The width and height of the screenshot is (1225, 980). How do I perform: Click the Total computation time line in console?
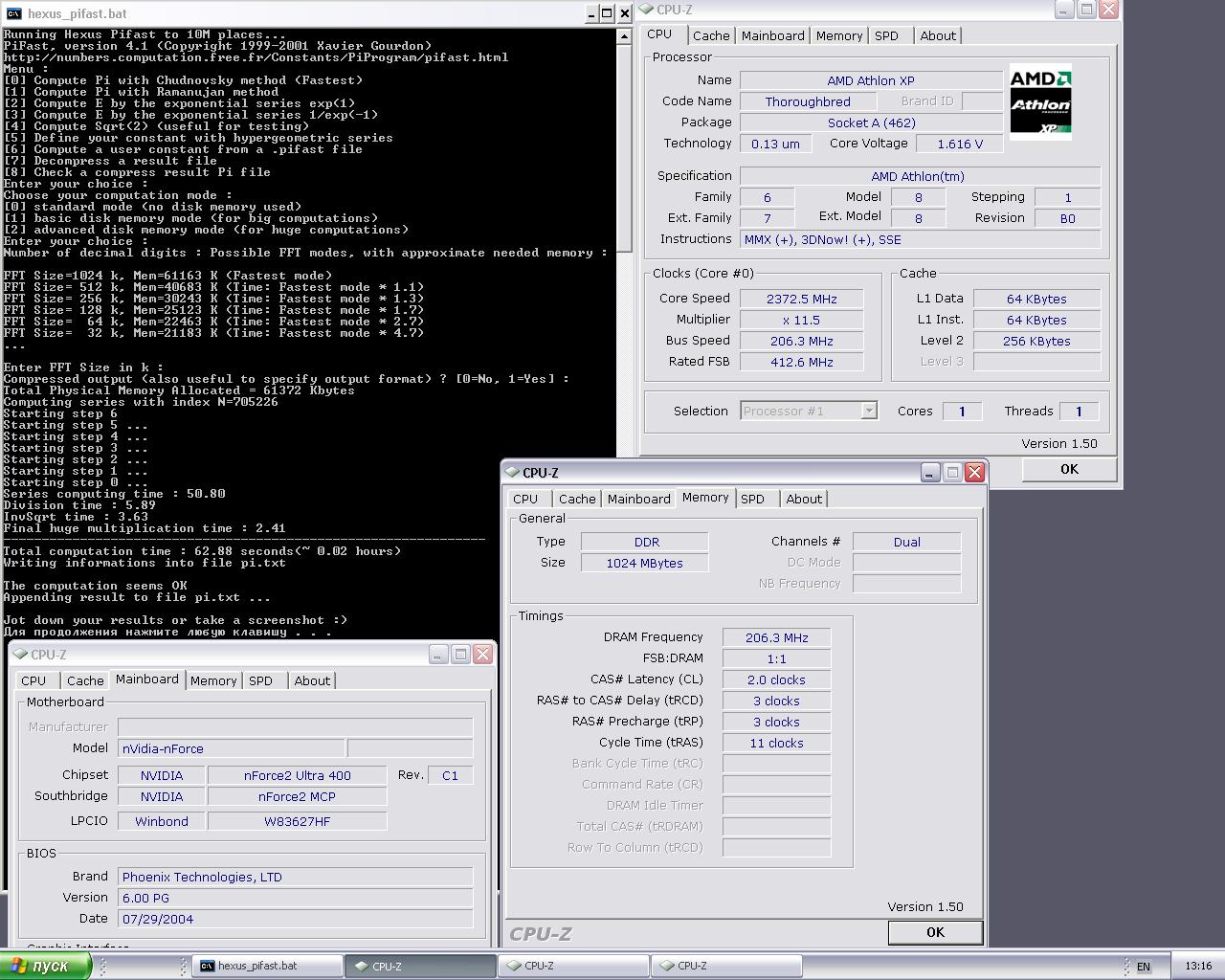(x=202, y=551)
